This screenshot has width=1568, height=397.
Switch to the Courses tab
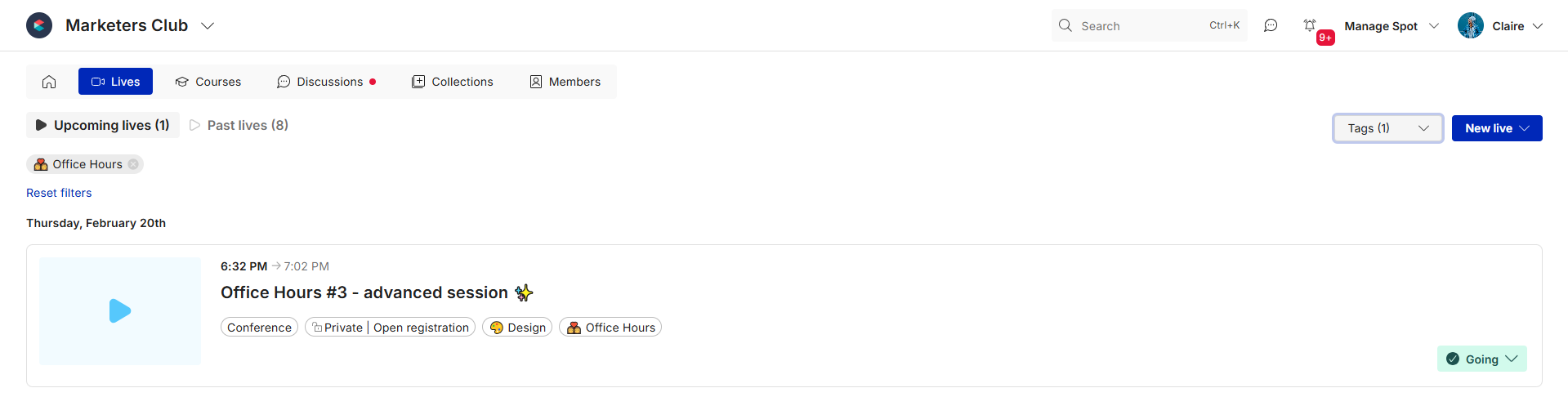[208, 82]
